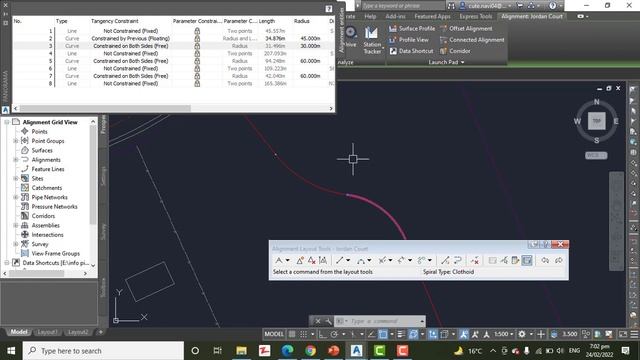Click the 45.000m radius cell
Viewport: 640px width, 360px height.
pos(310,38)
